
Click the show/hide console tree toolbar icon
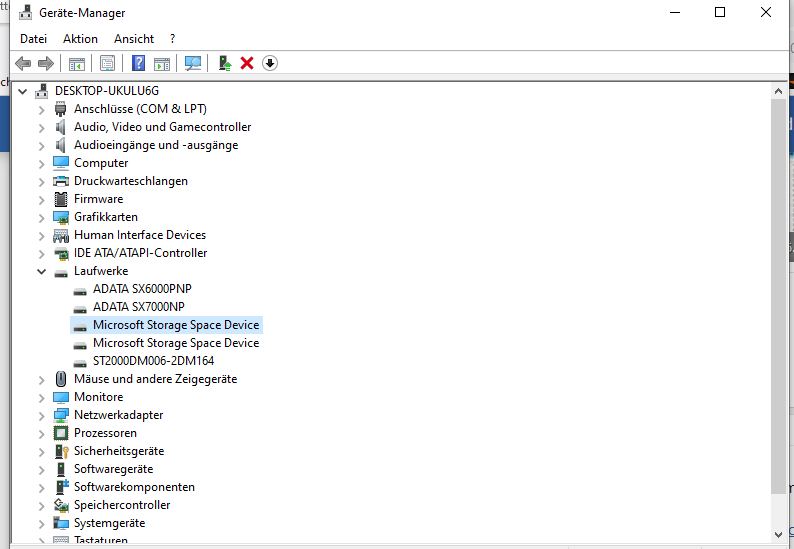click(x=77, y=64)
